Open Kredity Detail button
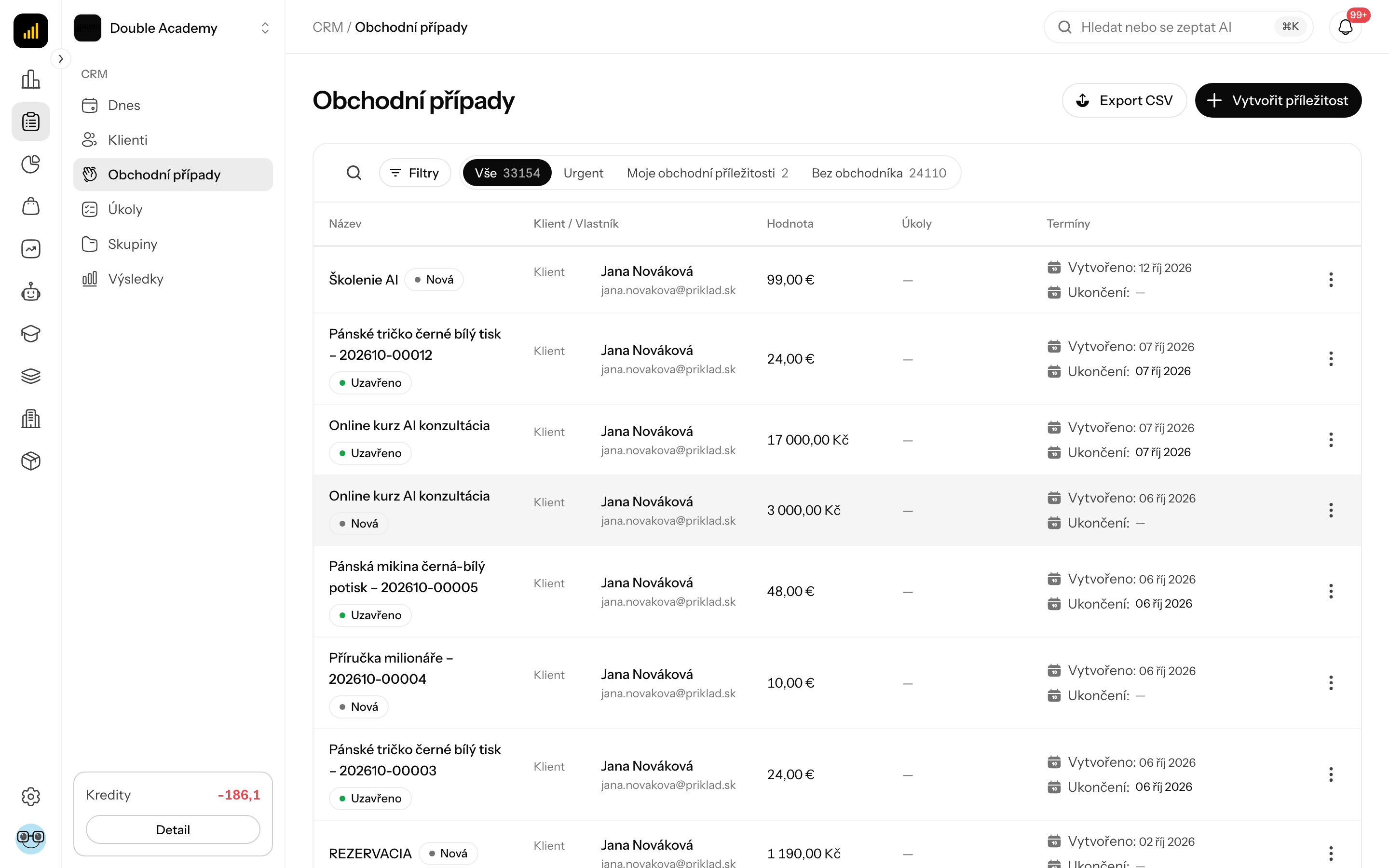The width and height of the screenshot is (1389, 868). [x=173, y=829]
